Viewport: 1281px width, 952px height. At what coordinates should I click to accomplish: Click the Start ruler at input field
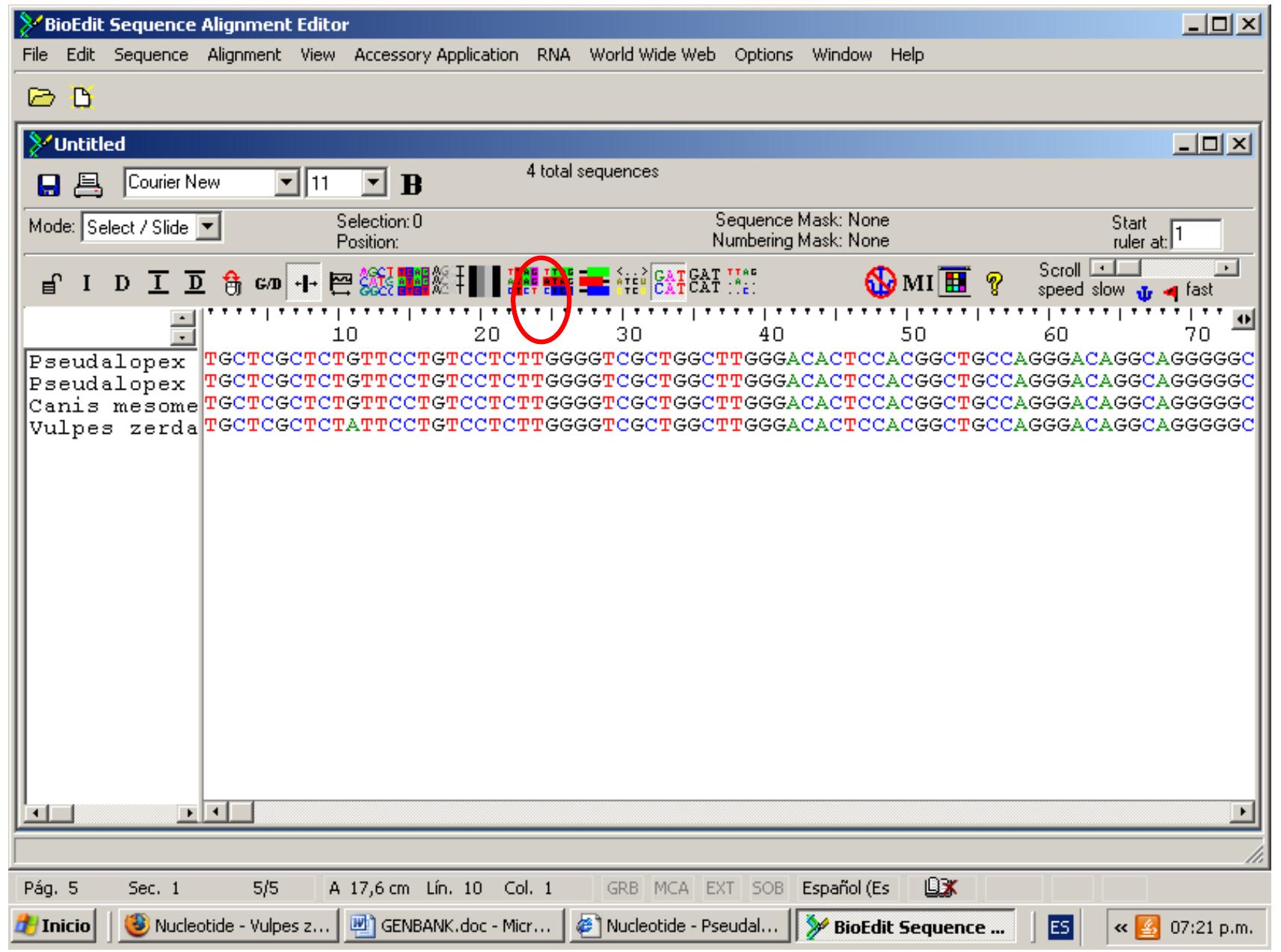point(1196,235)
